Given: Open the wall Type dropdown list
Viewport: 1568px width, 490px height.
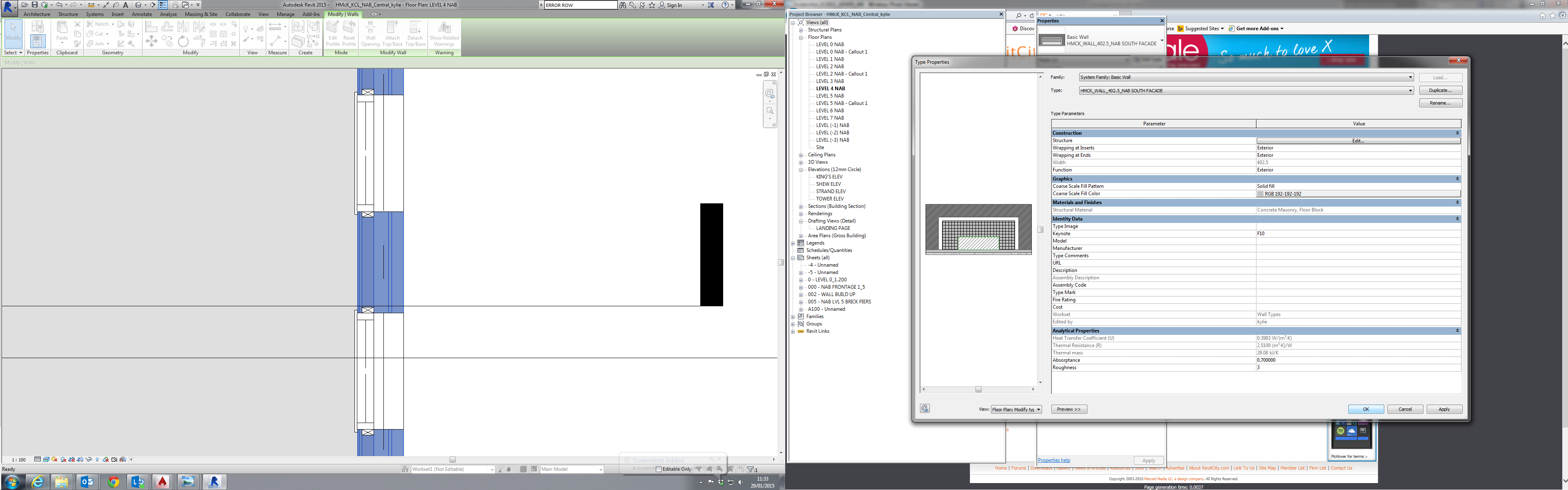Looking at the screenshot, I should click(x=1410, y=91).
